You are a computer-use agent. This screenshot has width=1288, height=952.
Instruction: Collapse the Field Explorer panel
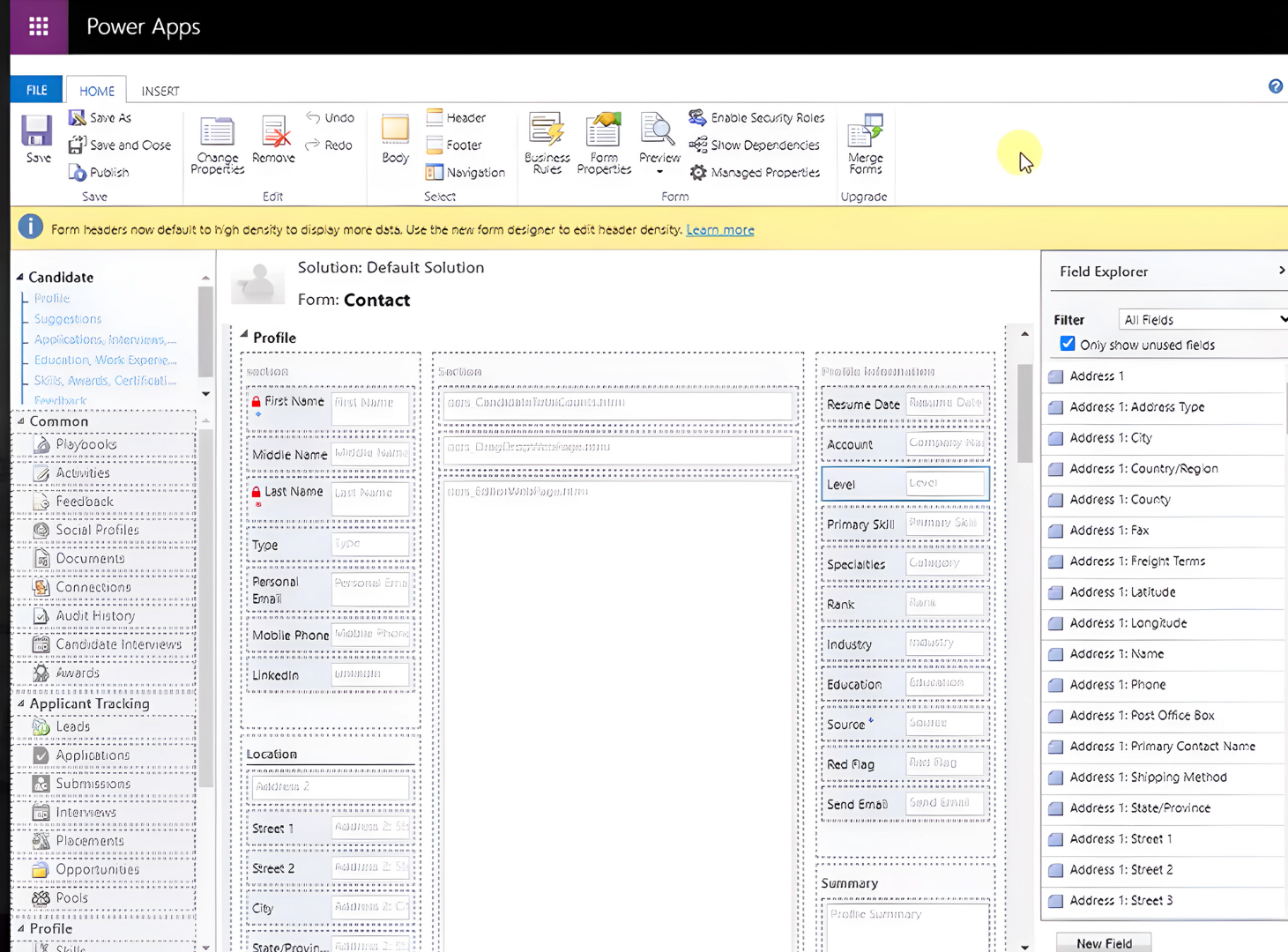pos(1281,271)
